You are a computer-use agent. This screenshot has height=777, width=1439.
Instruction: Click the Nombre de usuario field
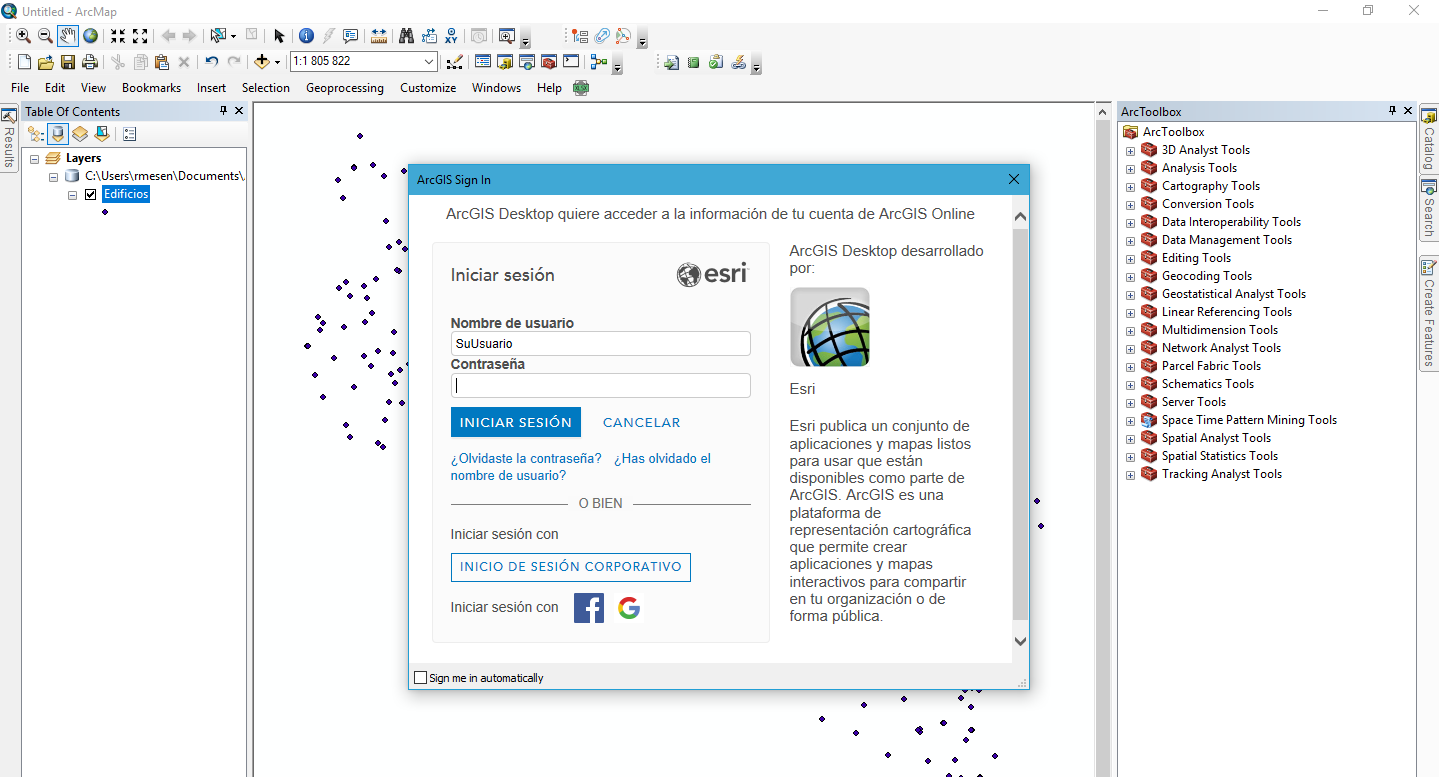[x=601, y=344]
